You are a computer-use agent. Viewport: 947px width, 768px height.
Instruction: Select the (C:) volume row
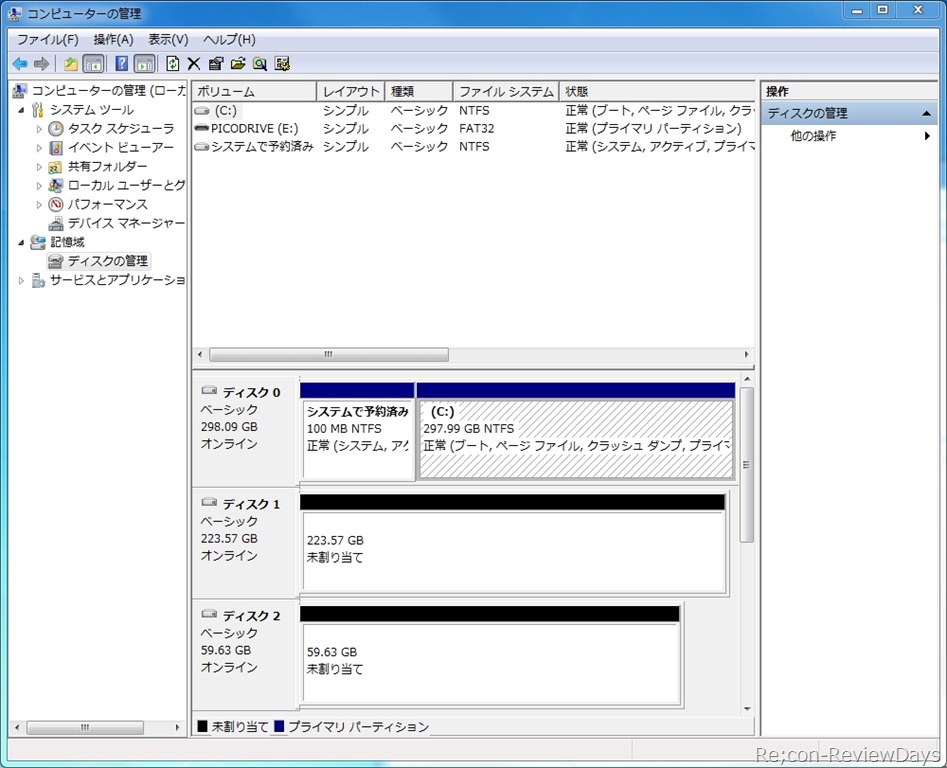(x=474, y=110)
